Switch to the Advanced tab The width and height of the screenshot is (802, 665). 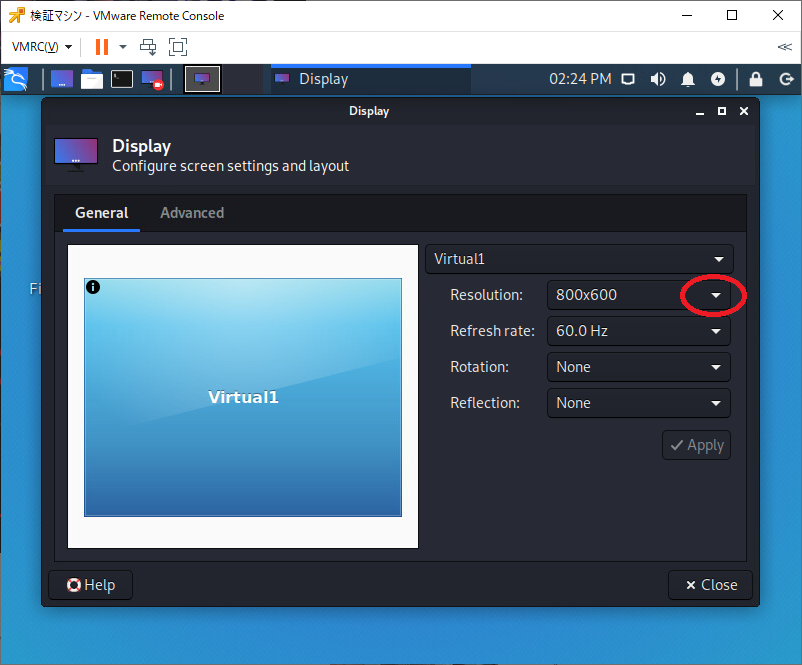point(192,213)
